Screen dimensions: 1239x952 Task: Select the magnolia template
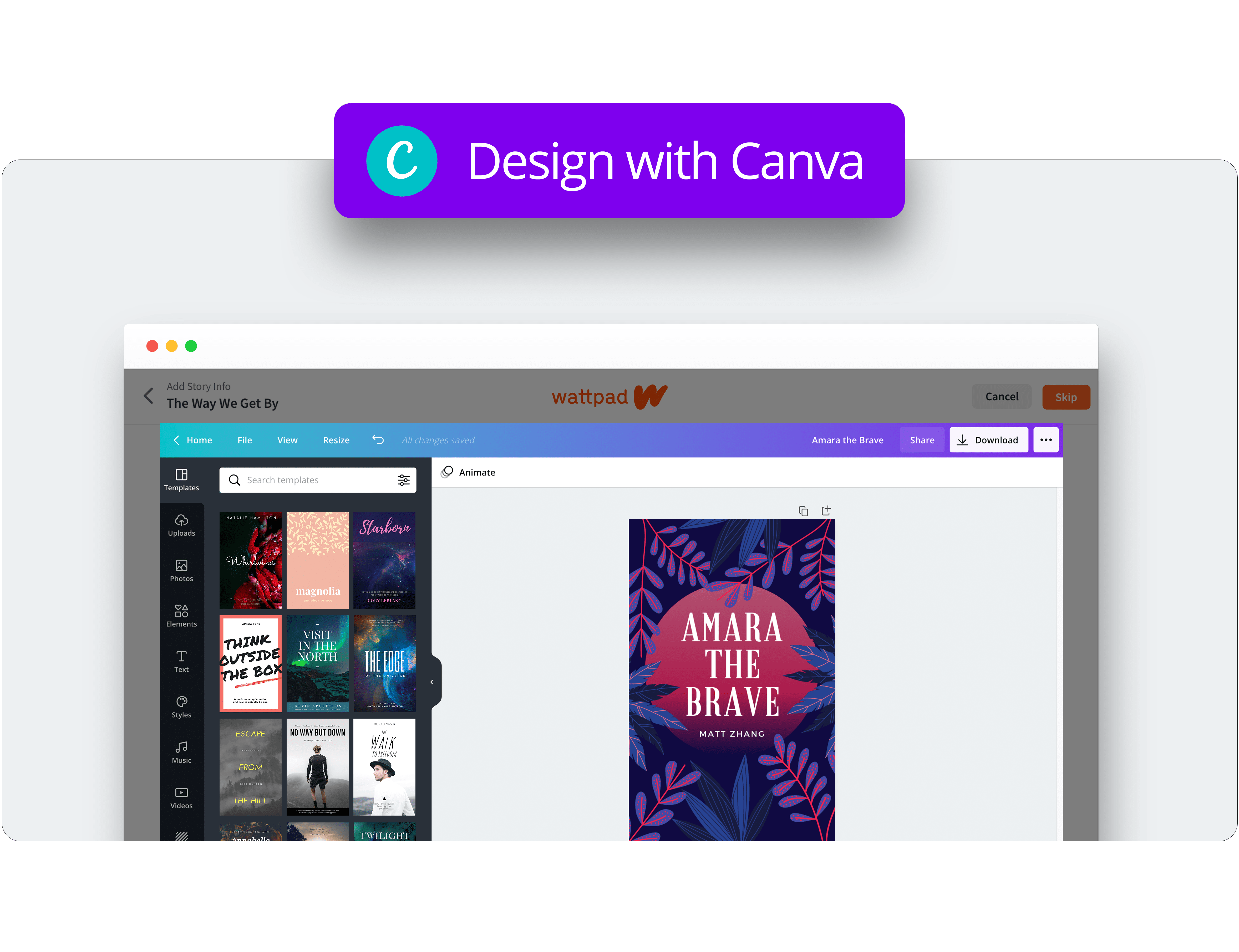click(317, 560)
